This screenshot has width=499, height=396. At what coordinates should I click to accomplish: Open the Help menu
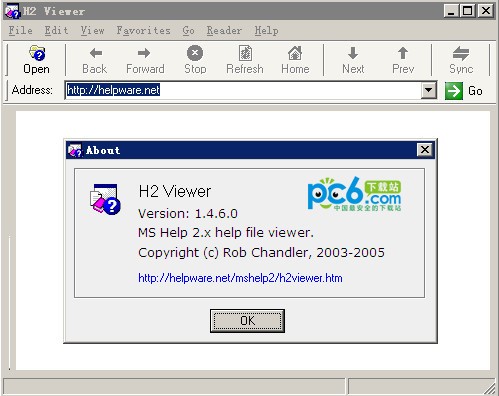(x=266, y=31)
